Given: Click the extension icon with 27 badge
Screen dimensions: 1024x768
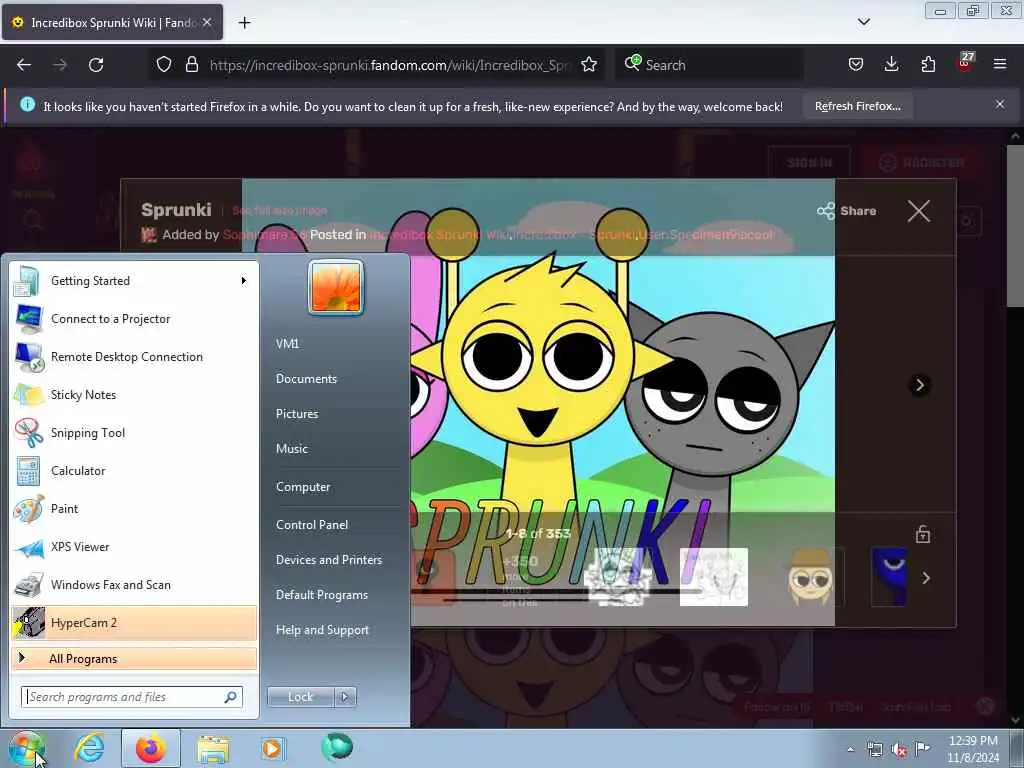Looking at the screenshot, I should coord(965,63).
